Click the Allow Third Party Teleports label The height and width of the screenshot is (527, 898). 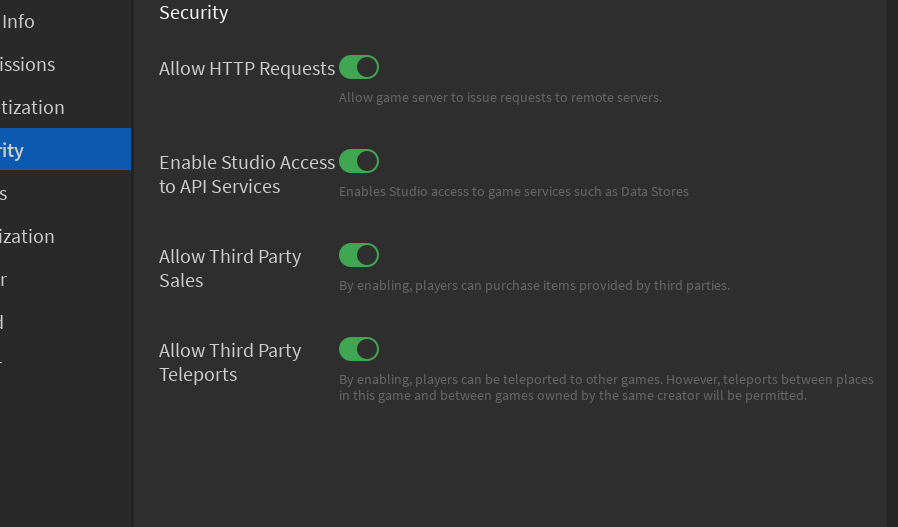click(x=230, y=362)
